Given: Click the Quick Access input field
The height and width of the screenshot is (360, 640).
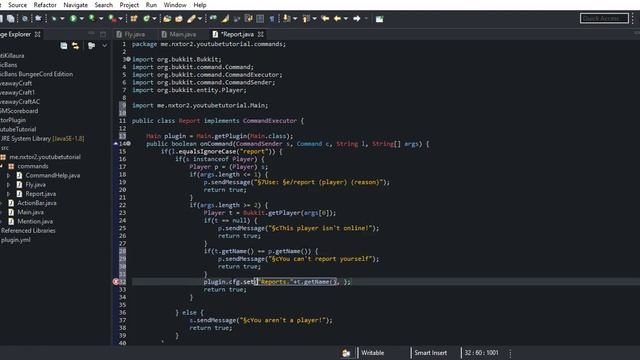Looking at the screenshot, I should (604, 18).
